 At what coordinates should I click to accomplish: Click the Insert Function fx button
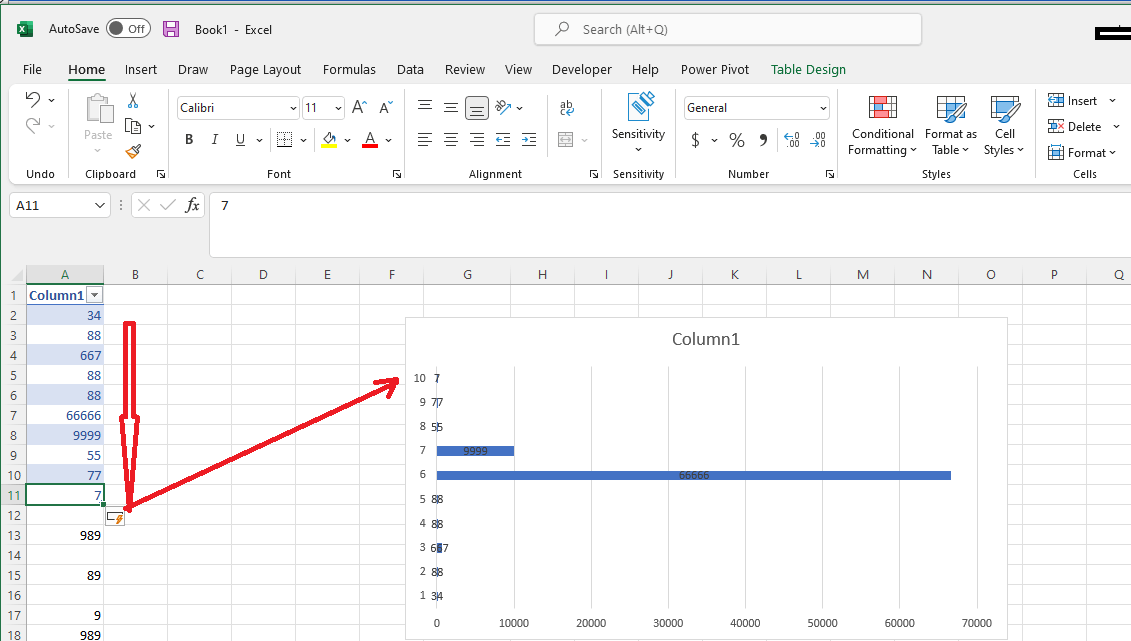click(x=192, y=205)
